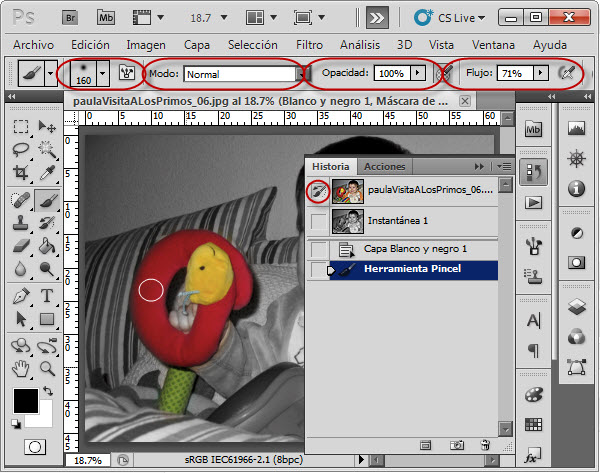Toggle the Brush panel button

(x=127, y=73)
